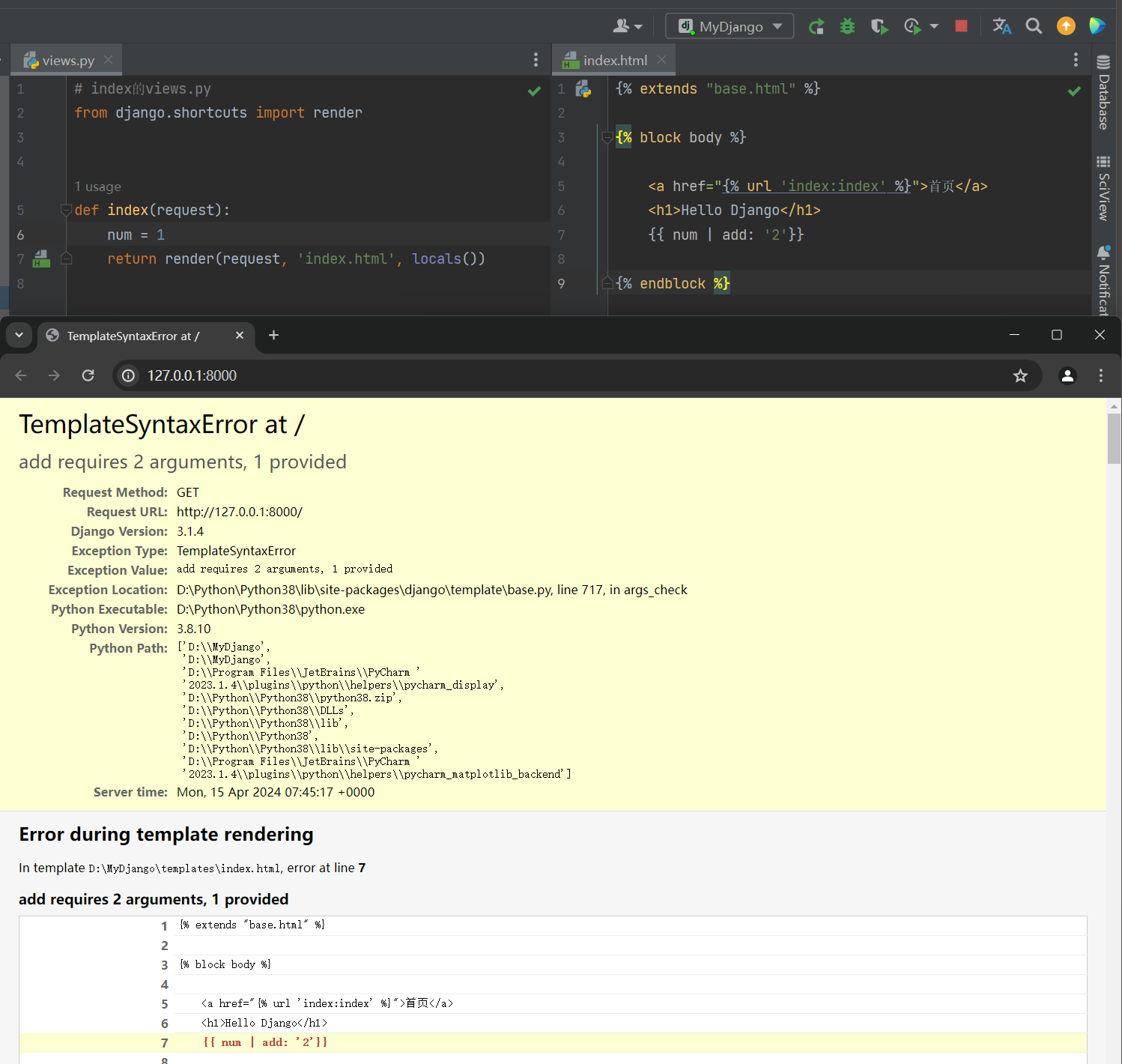
Task: Click the template gutter icon at line 7
Action: click(41, 259)
